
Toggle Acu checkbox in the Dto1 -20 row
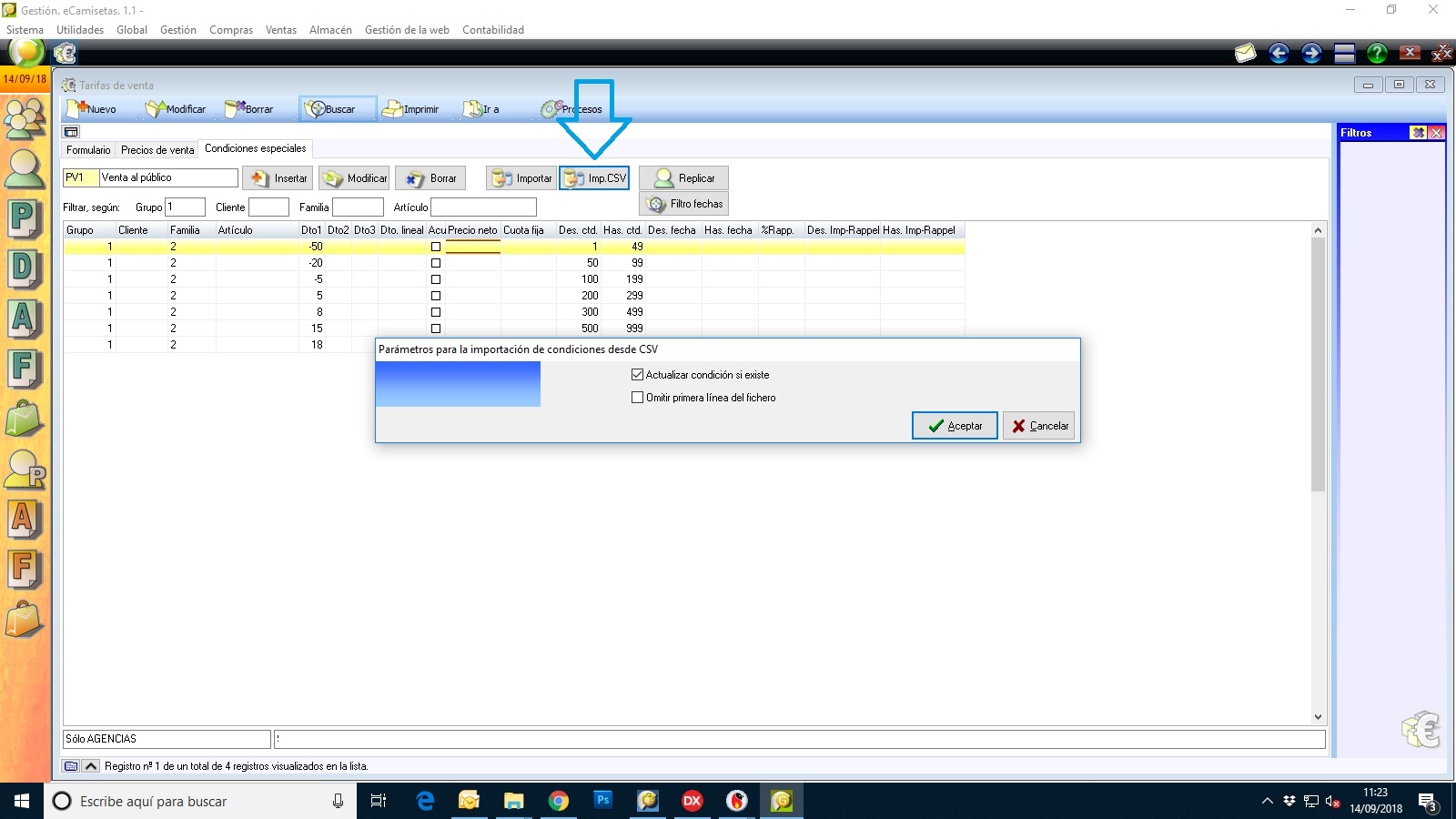point(436,263)
